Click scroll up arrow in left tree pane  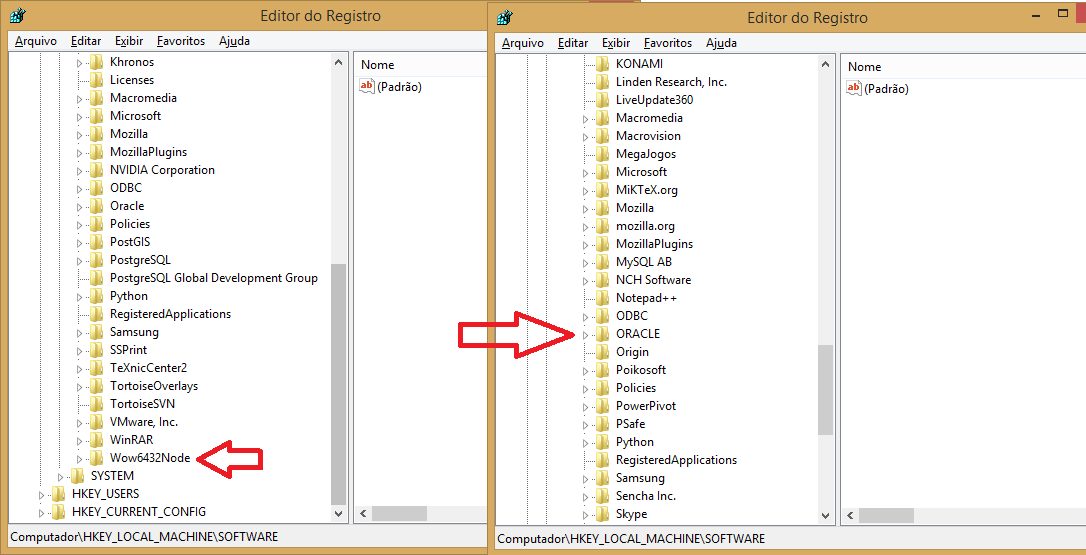coord(339,62)
